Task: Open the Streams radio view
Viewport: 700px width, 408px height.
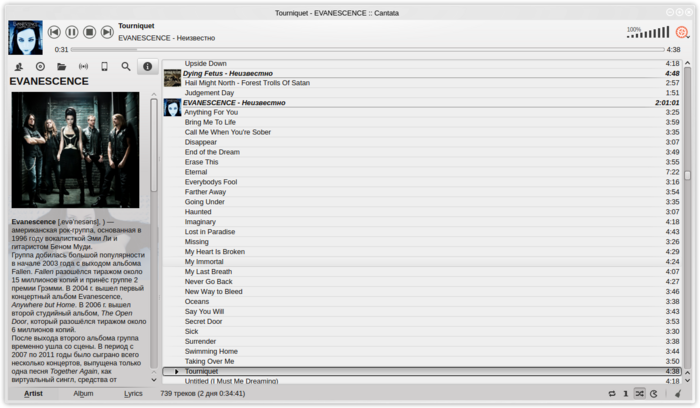Action: [83, 67]
